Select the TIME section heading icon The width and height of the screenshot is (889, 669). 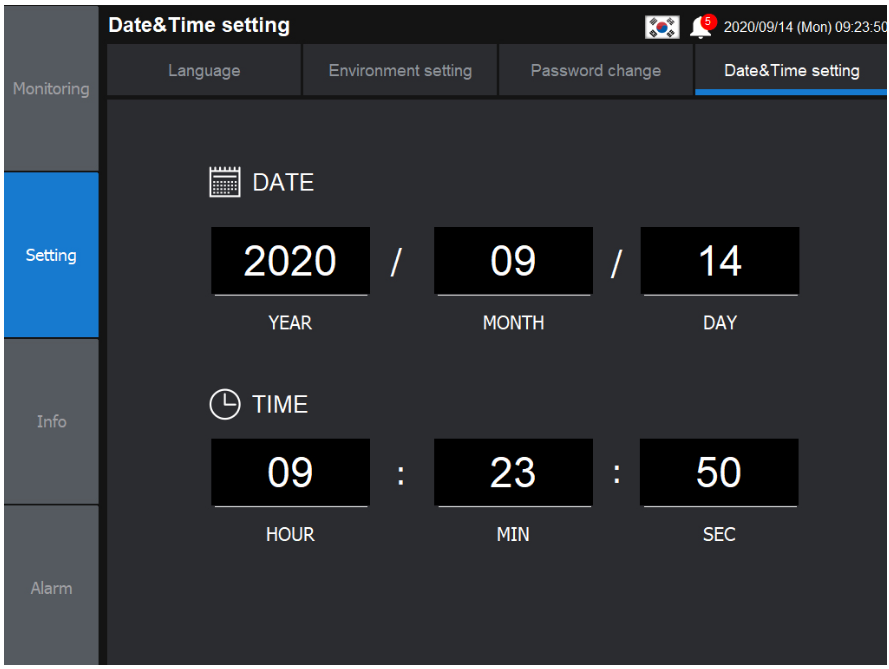tap(226, 403)
